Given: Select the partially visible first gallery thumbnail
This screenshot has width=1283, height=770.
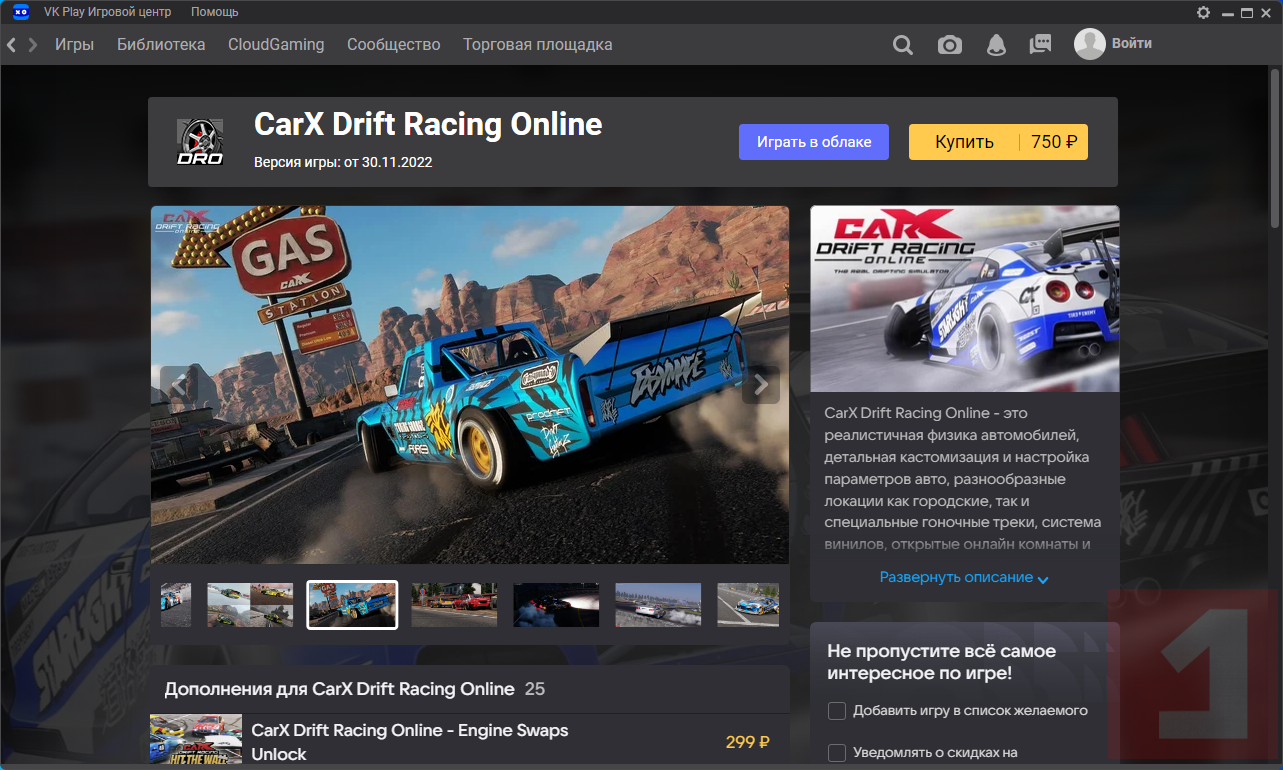Looking at the screenshot, I should click(x=176, y=605).
